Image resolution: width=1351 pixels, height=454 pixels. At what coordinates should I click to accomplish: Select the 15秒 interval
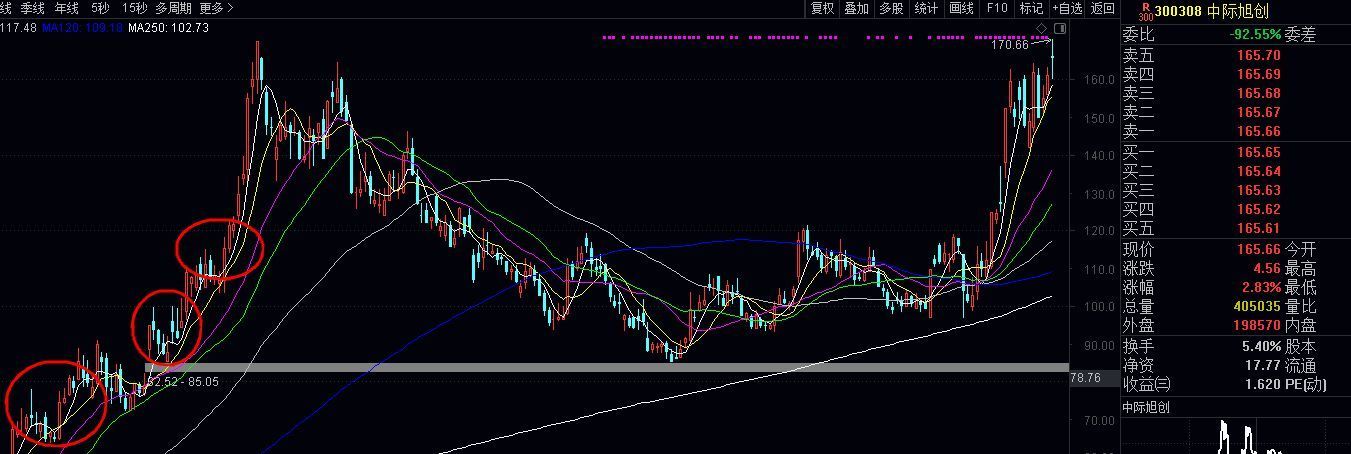[x=134, y=8]
